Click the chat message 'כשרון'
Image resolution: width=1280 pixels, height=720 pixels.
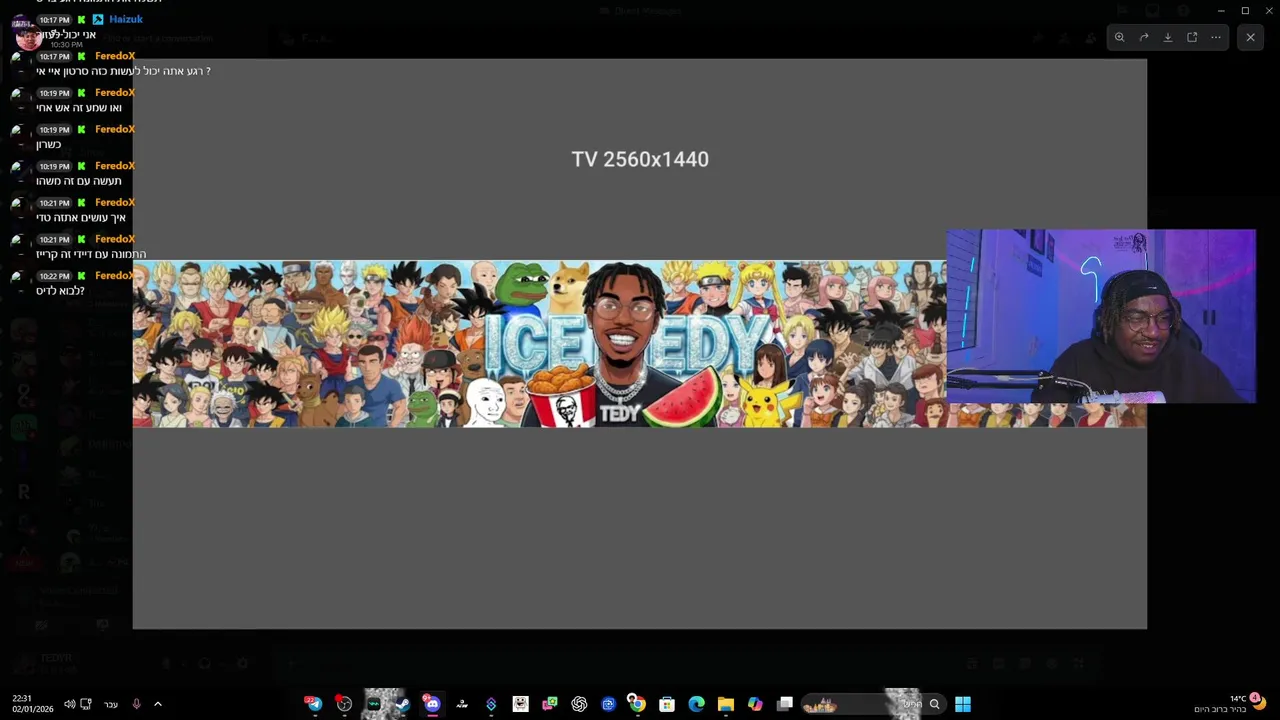[49, 144]
